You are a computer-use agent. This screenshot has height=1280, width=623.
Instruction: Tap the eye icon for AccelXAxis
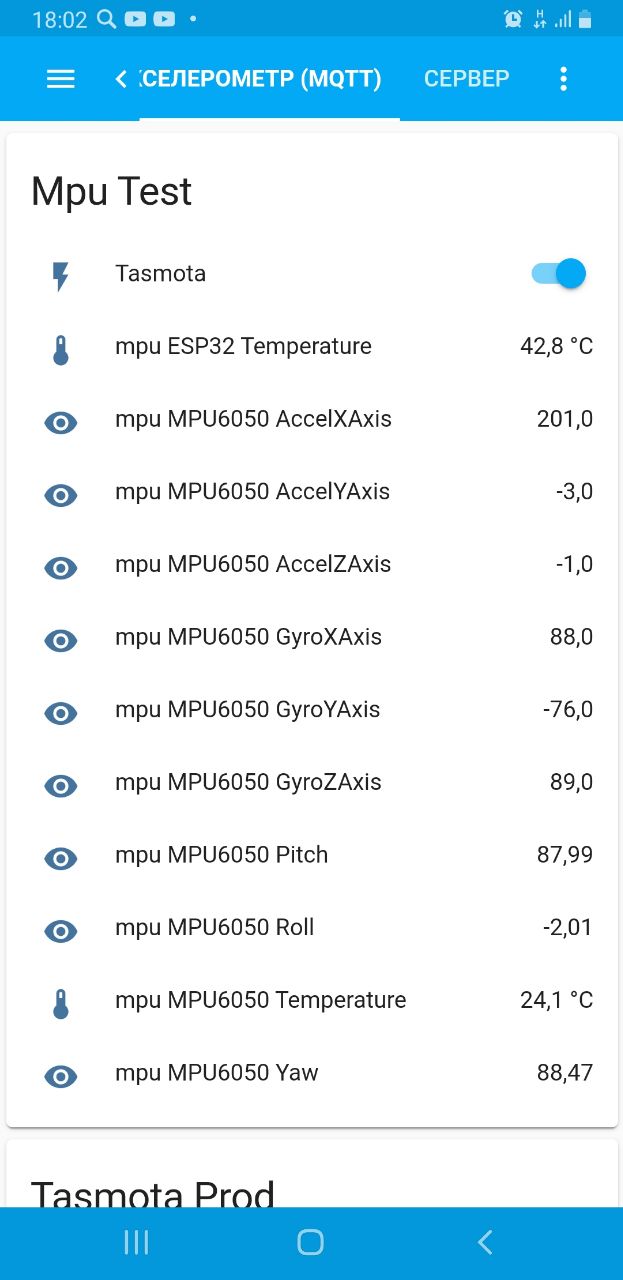coord(61,423)
